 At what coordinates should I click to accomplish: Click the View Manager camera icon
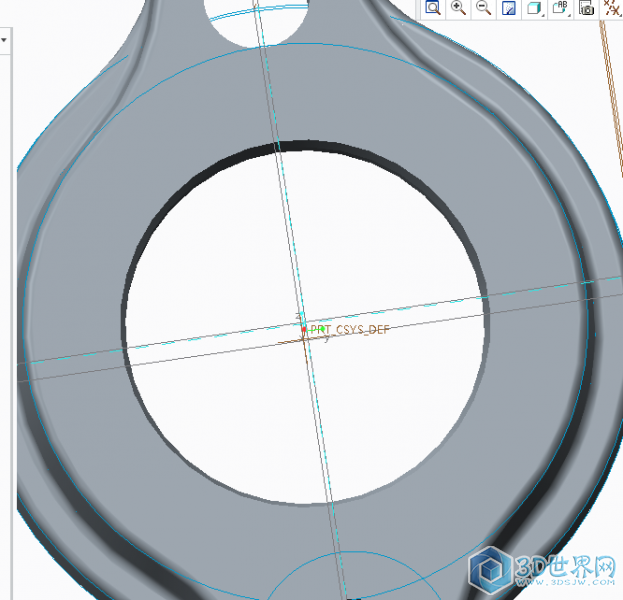(x=586, y=8)
